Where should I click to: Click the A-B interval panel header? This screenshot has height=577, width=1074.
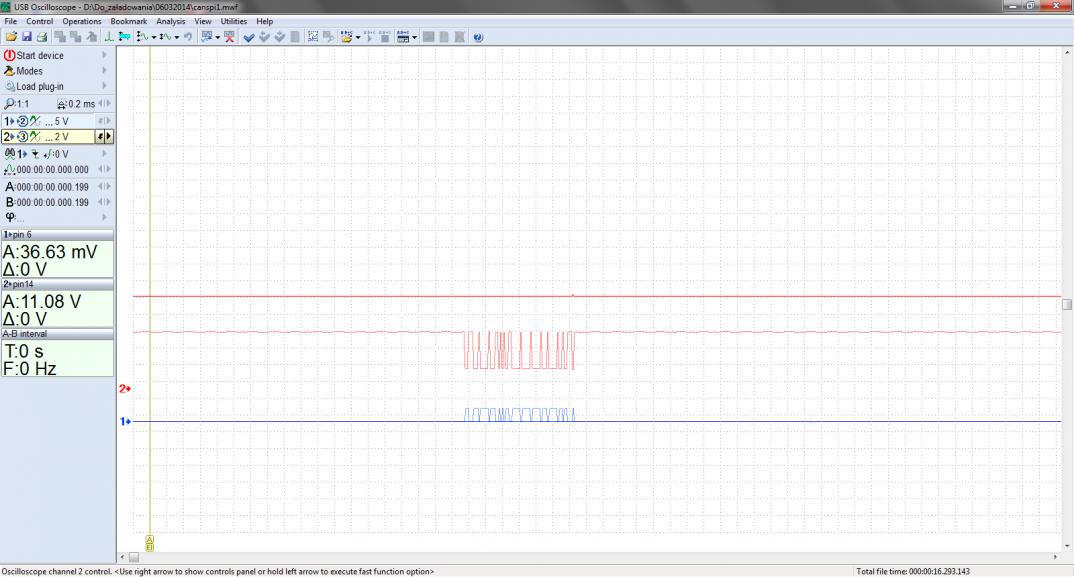[x=58, y=334]
